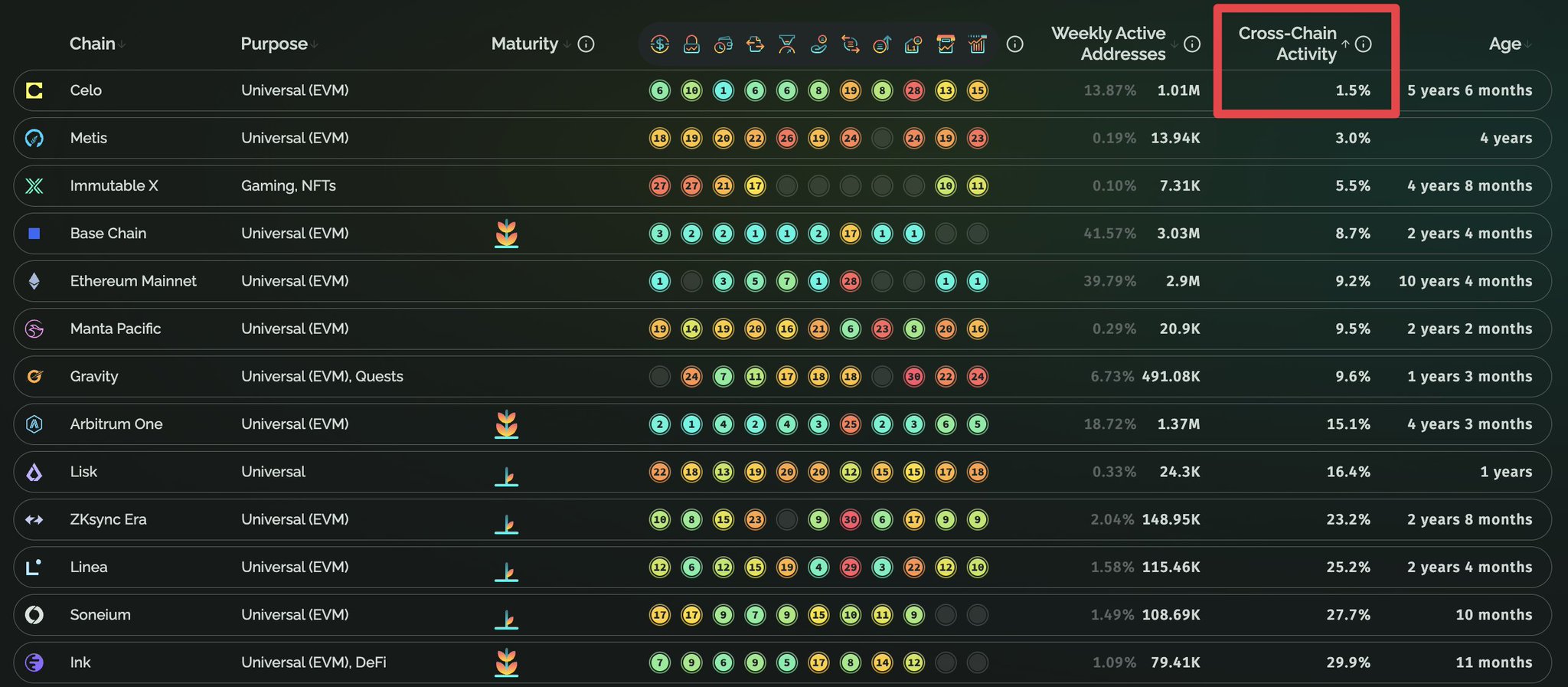The width and height of the screenshot is (1568, 687).
Task: Click the "10 years 4 months" age cell
Action: pos(1465,281)
